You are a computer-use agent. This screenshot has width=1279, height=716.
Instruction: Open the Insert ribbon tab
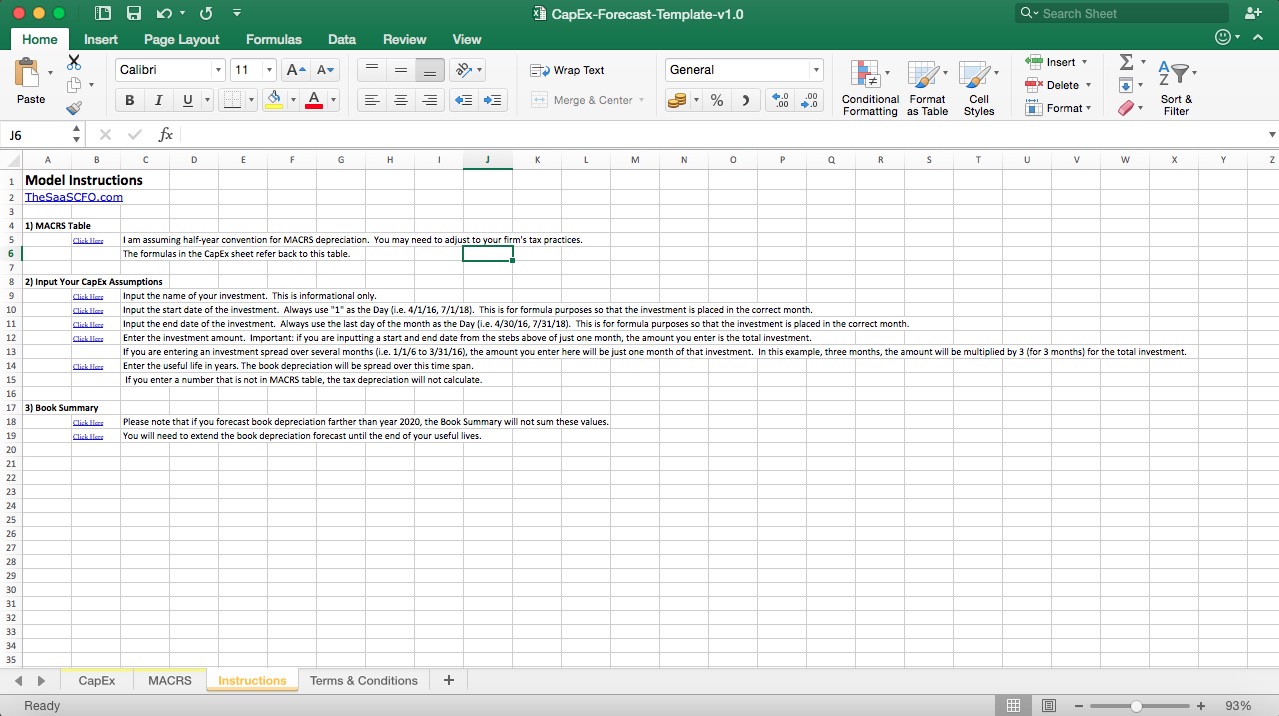pyautogui.click(x=100, y=39)
